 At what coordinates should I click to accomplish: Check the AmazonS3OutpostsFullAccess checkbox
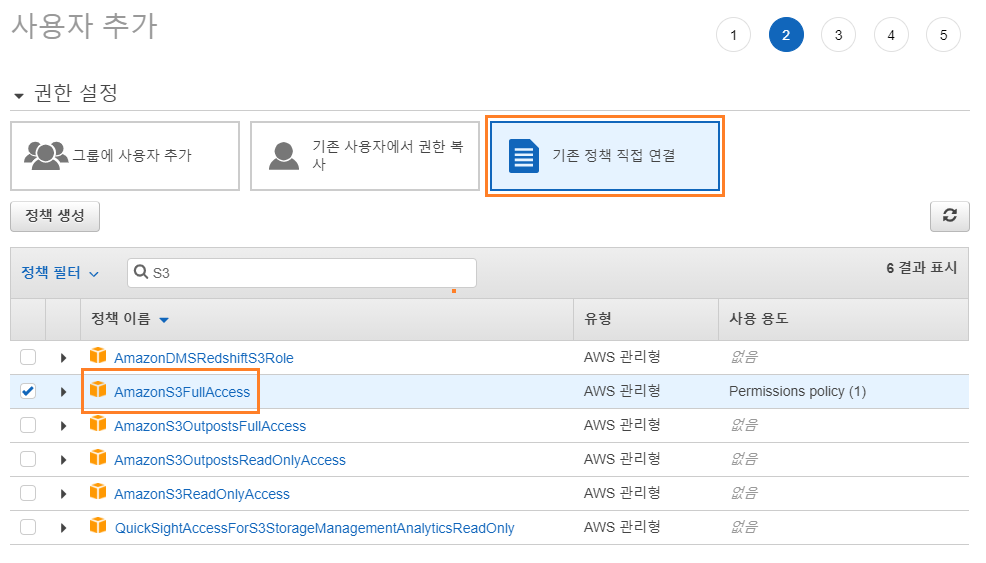tap(28, 425)
